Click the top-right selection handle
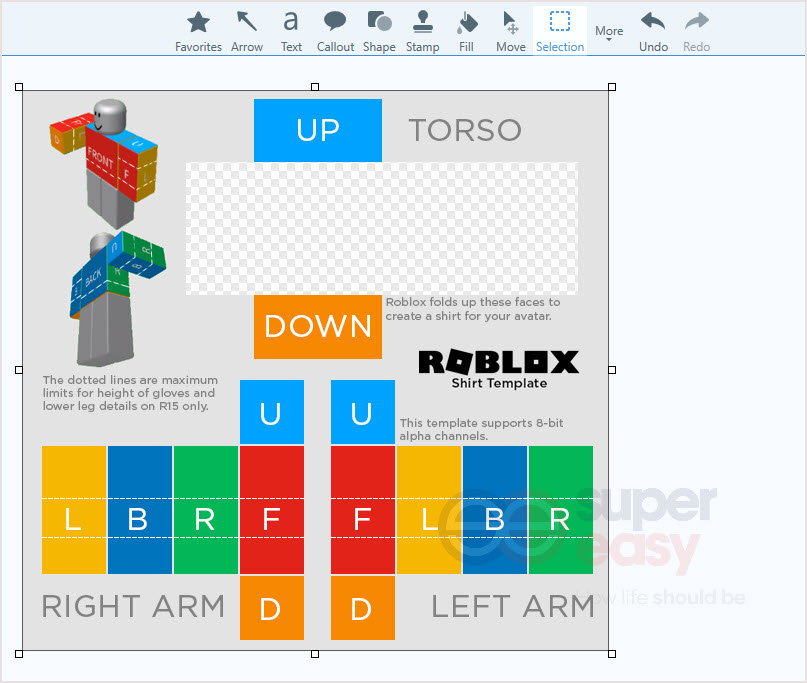This screenshot has width=807, height=683. tap(612, 87)
